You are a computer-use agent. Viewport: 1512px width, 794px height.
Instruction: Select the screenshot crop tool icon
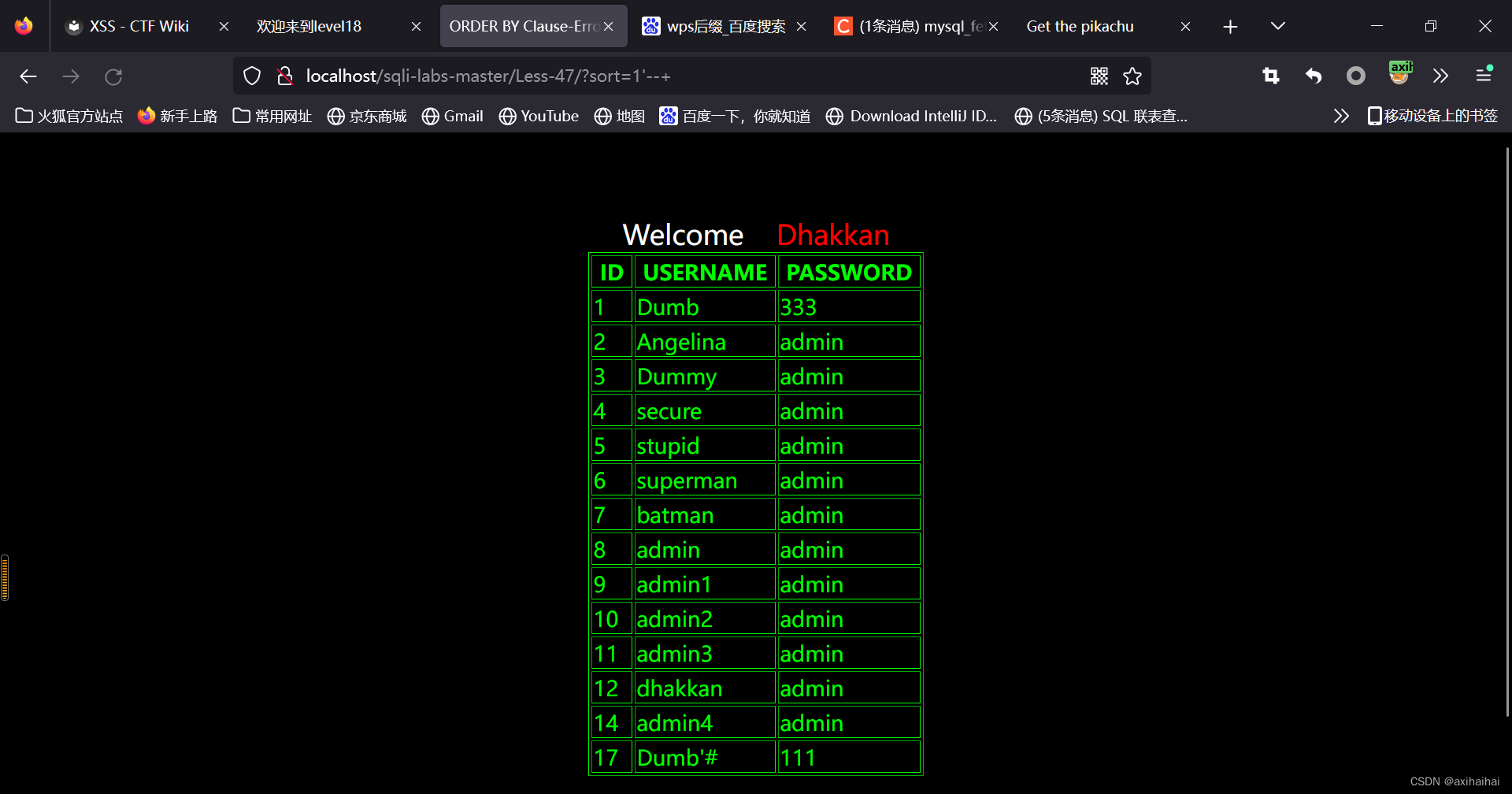1270,76
